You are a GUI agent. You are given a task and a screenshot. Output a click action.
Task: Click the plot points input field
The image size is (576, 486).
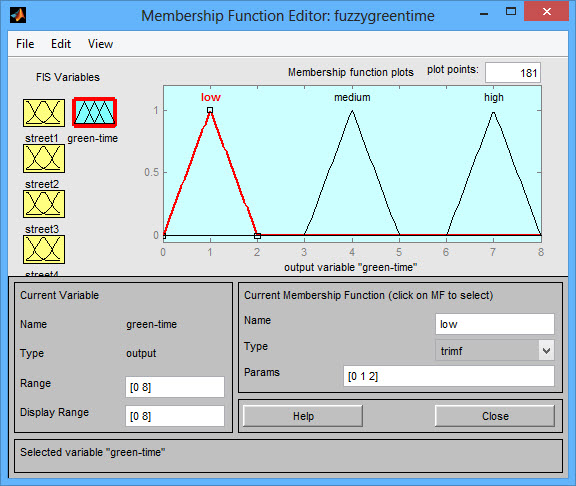[512, 73]
